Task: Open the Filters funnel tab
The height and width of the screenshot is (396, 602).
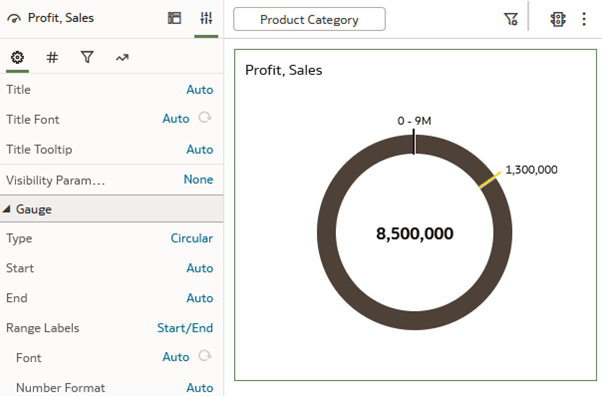Action: [87, 58]
